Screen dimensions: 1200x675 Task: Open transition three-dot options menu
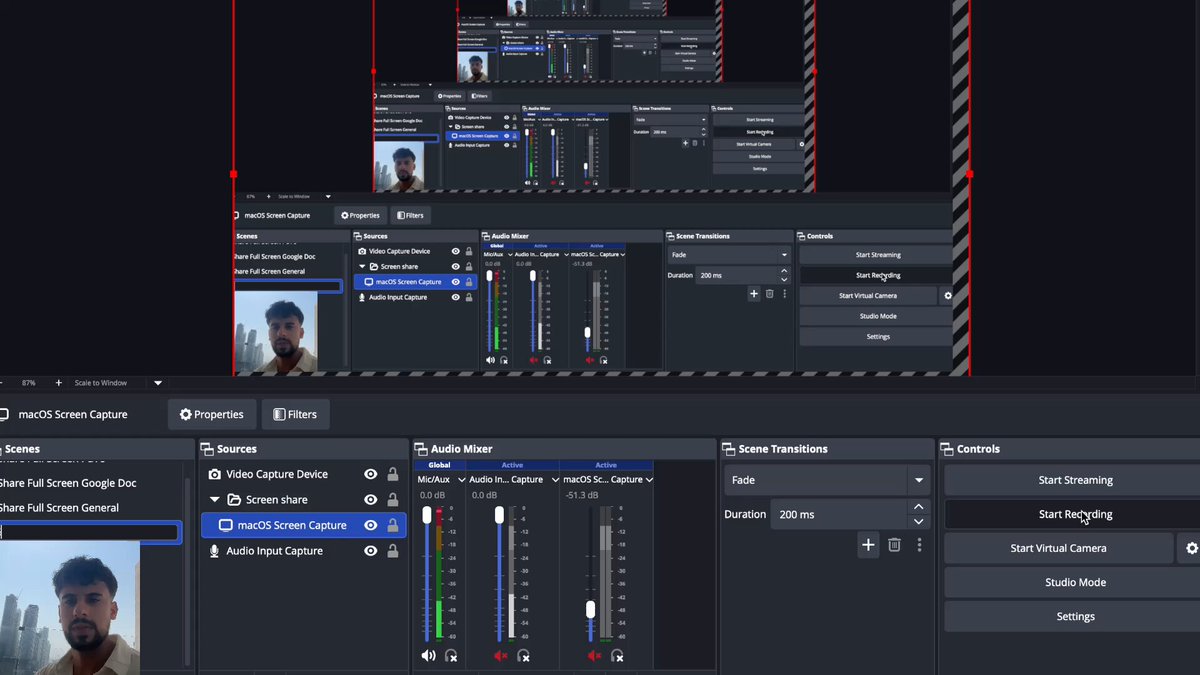coord(919,545)
